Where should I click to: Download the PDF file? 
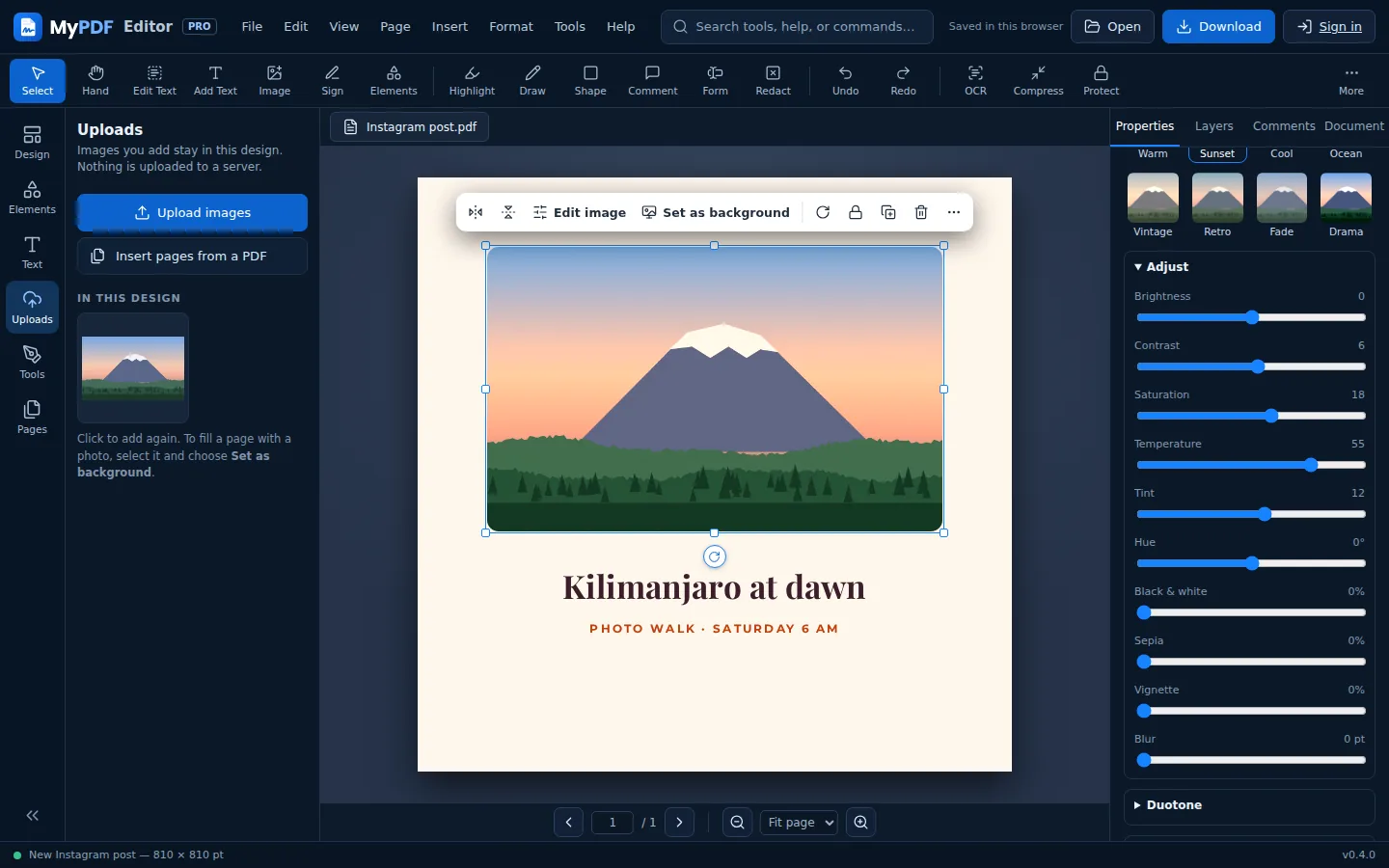(1218, 27)
